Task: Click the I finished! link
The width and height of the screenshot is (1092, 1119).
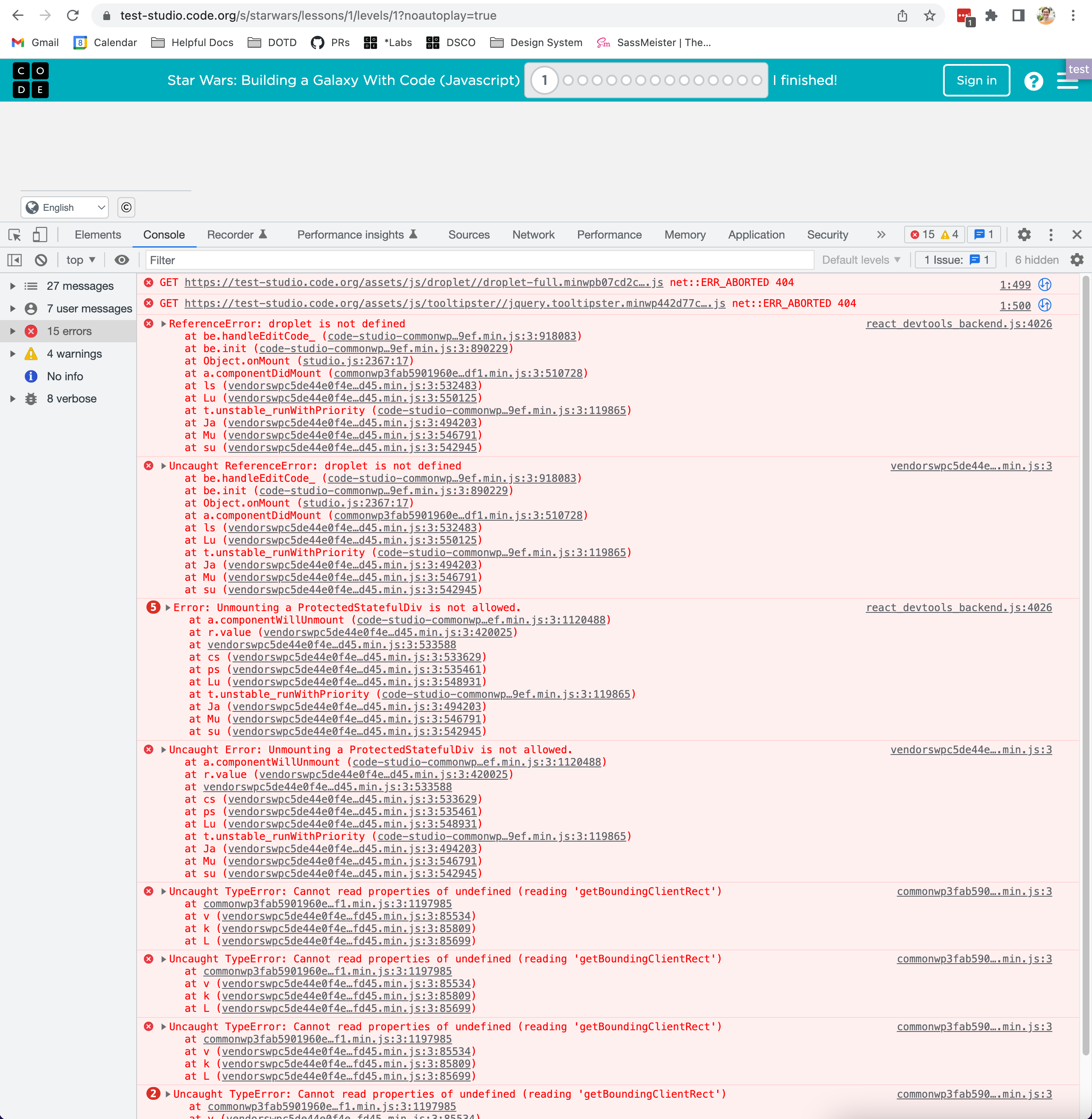Action: (805, 80)
